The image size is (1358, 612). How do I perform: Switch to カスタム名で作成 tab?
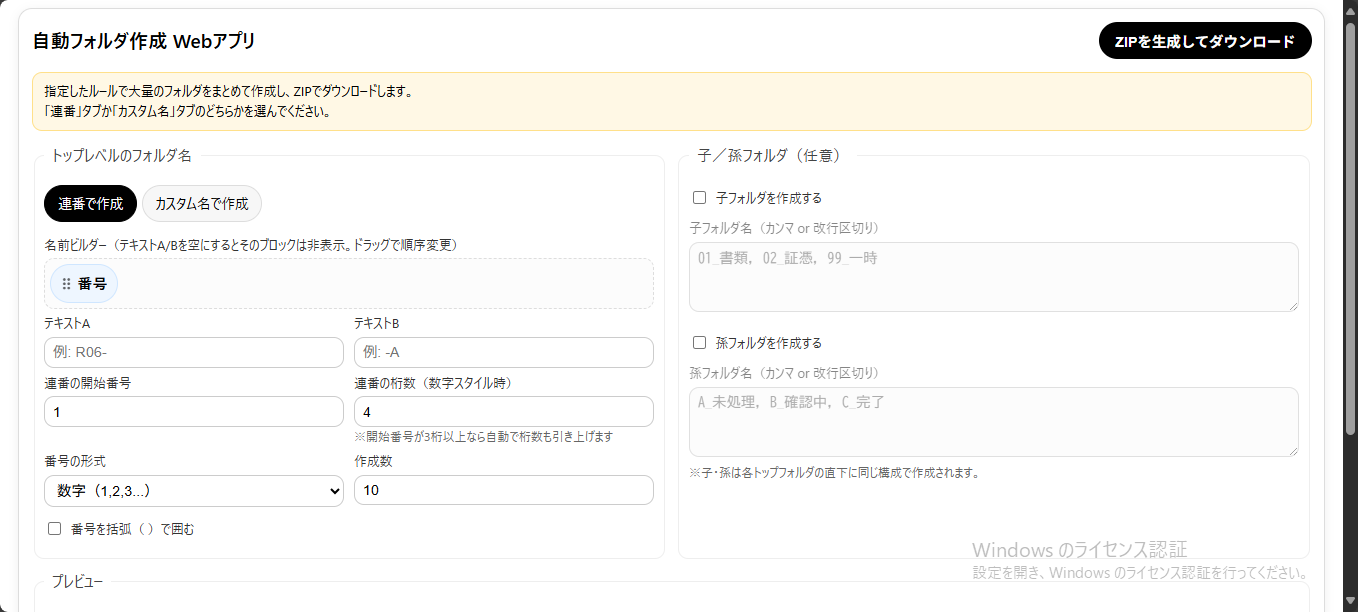click(201, 203)
